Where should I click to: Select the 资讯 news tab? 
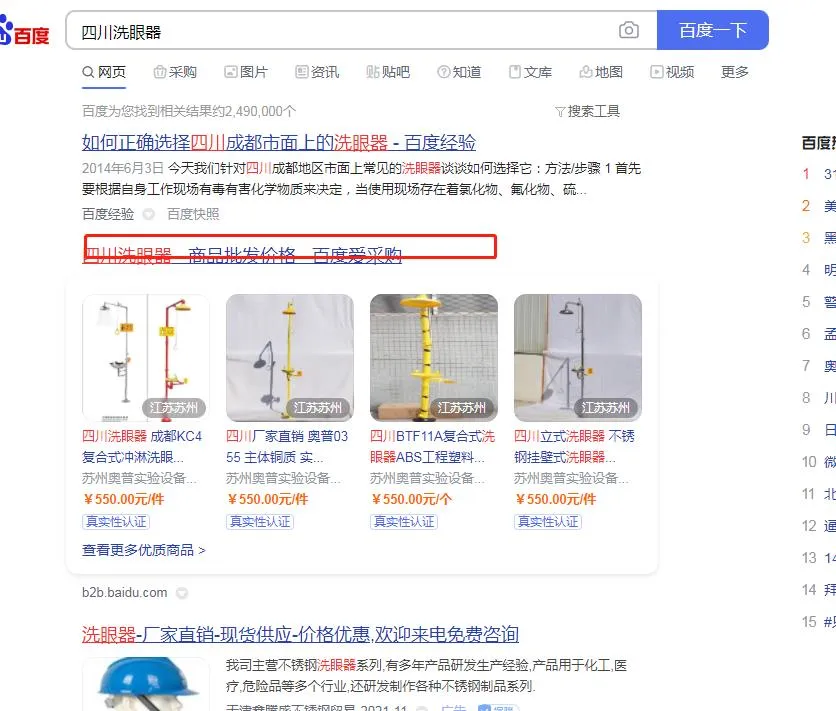click(x=317, y=72)
